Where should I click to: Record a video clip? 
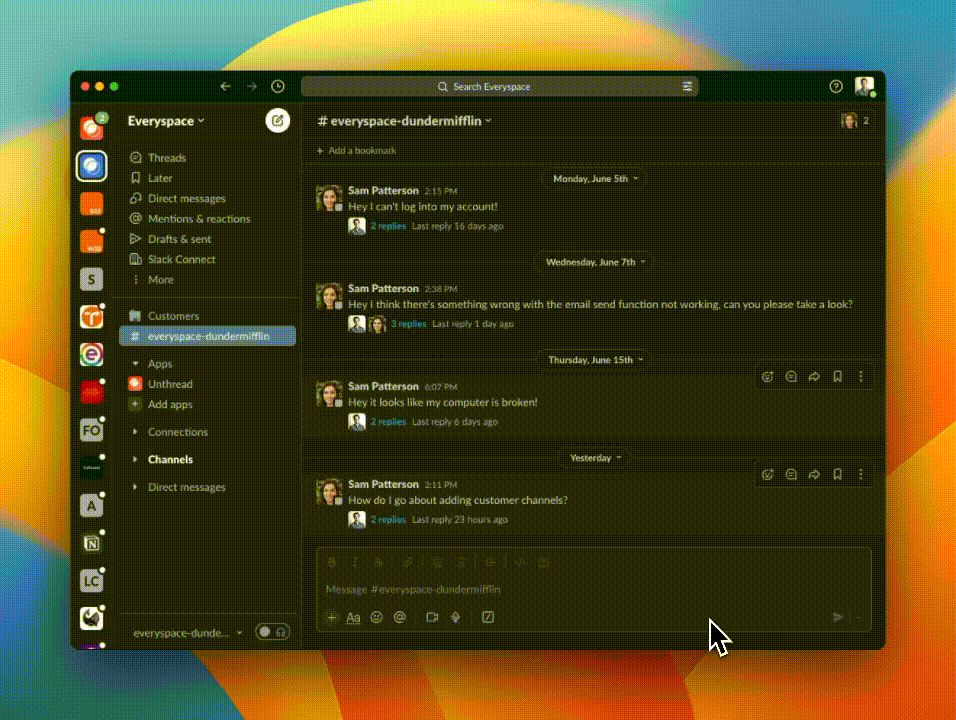point(432,617)
